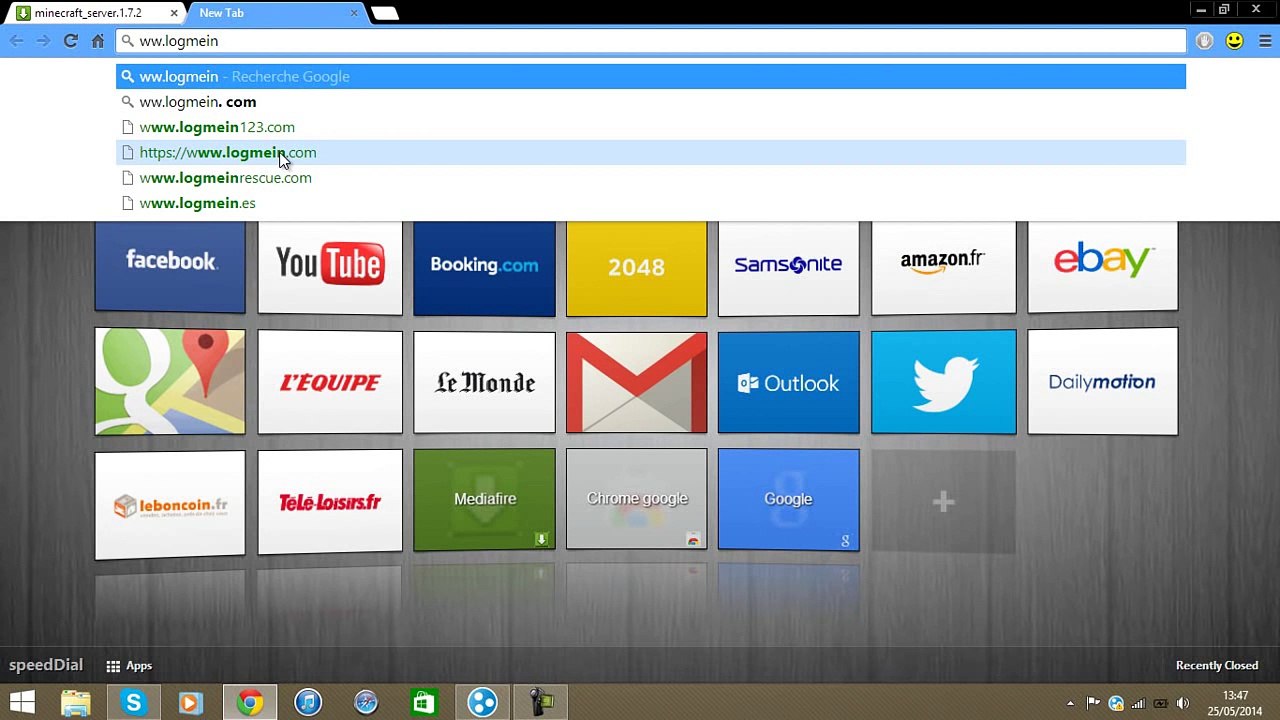
Task: Open the Booking.com speed dial tile
Action: coord(484,268)
